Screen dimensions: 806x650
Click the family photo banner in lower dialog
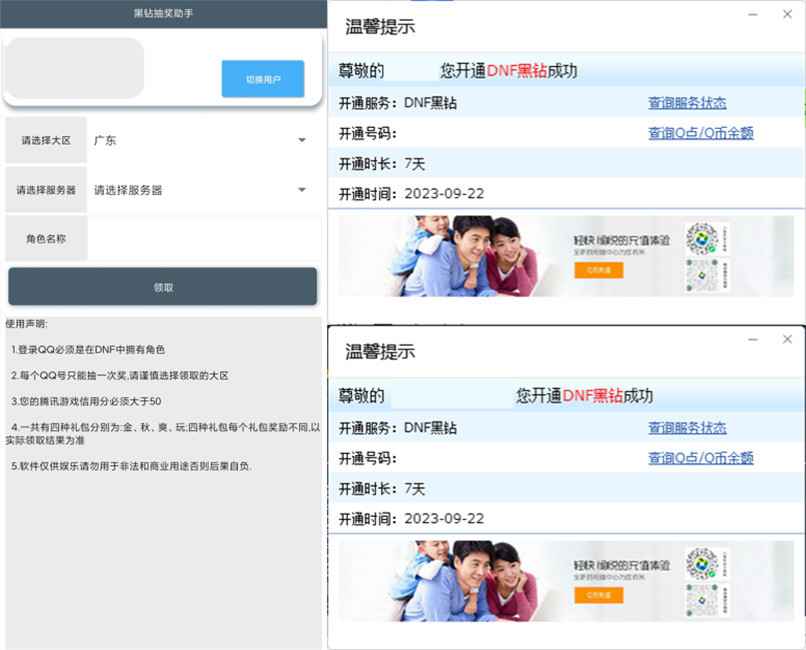tap(565, 581)
